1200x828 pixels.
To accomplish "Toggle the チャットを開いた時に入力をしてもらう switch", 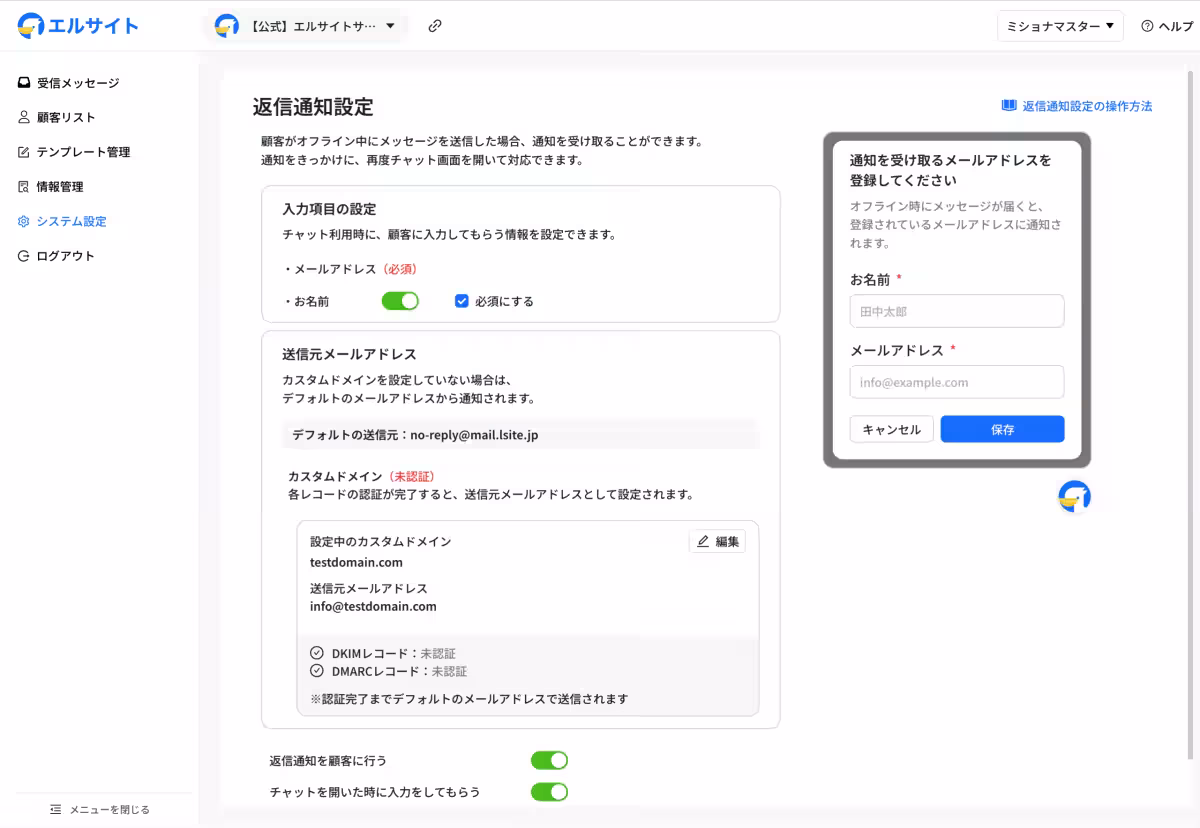I will click(549, 791).
